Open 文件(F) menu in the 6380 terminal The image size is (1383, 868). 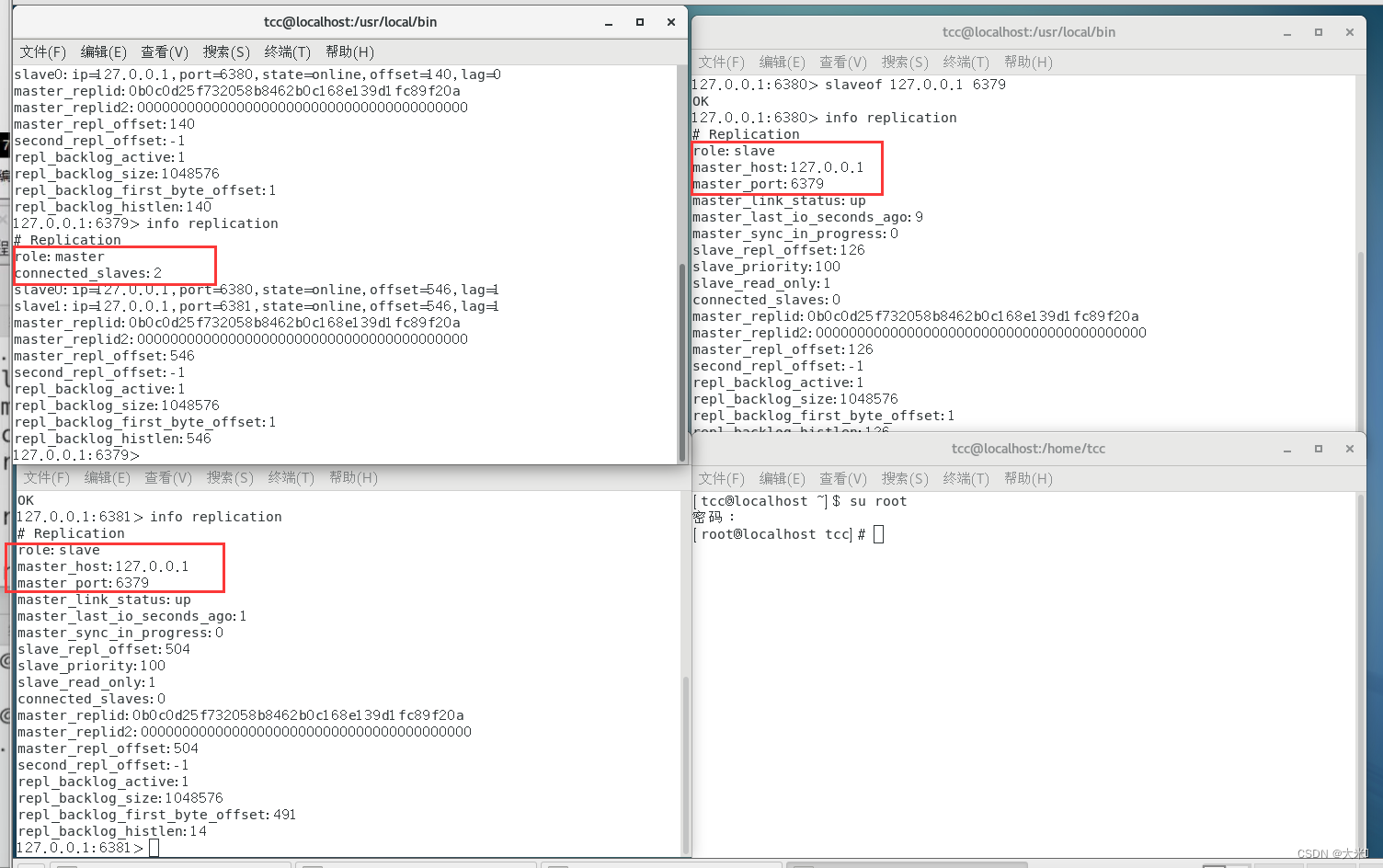pos(722,62)
